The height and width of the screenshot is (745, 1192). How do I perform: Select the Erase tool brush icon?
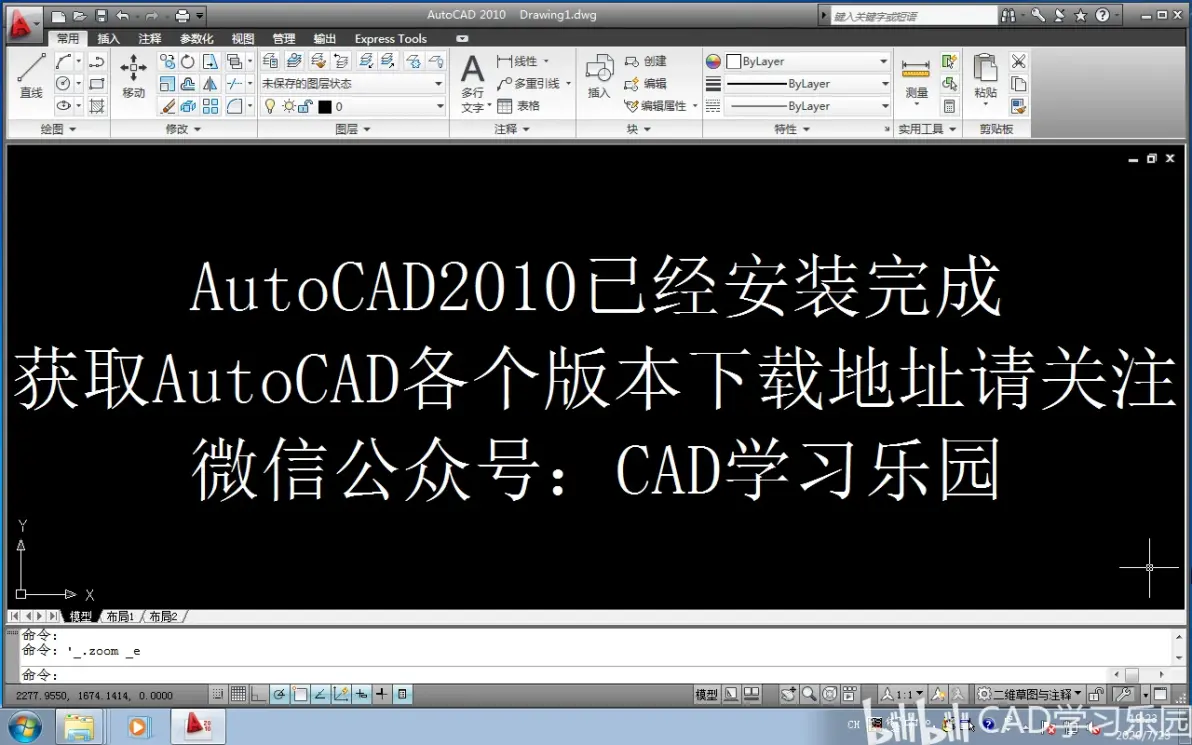[166, 106]
